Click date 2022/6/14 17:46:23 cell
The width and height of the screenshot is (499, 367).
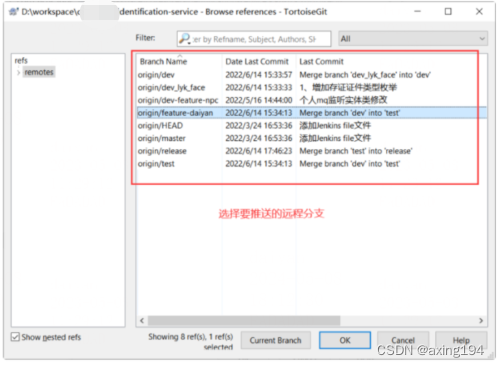(259, 151)
